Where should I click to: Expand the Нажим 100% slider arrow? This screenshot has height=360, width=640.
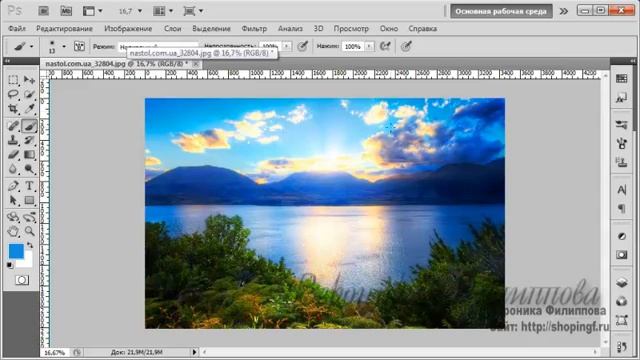coord(369,46)
